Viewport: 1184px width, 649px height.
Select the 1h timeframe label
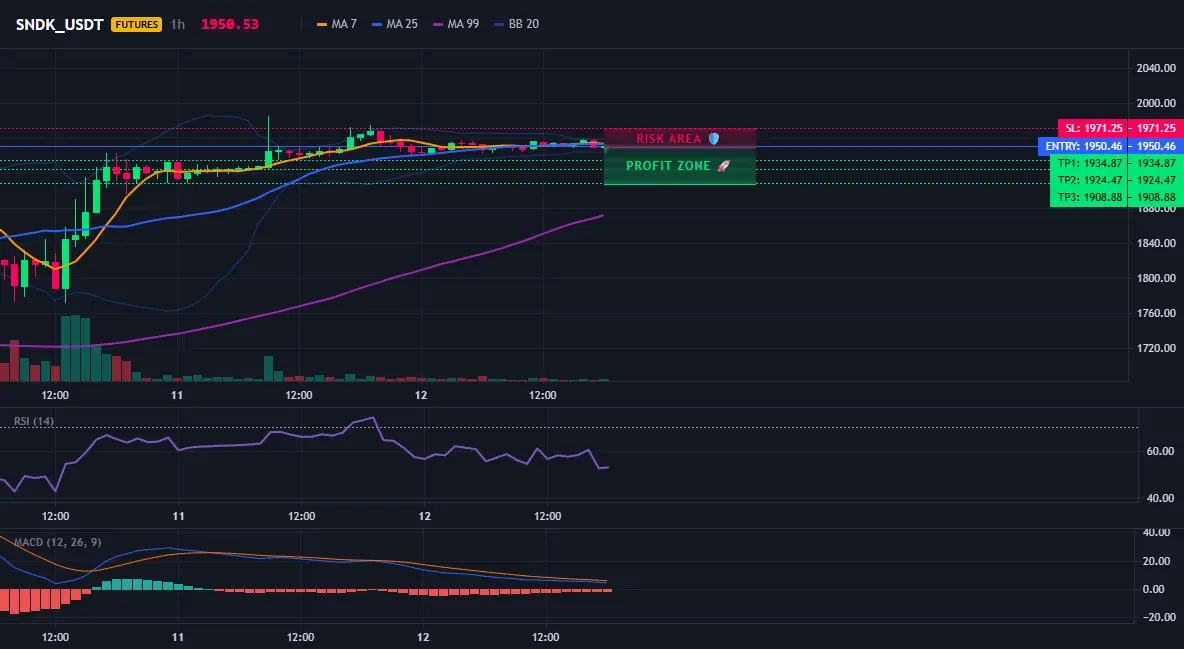177,24
